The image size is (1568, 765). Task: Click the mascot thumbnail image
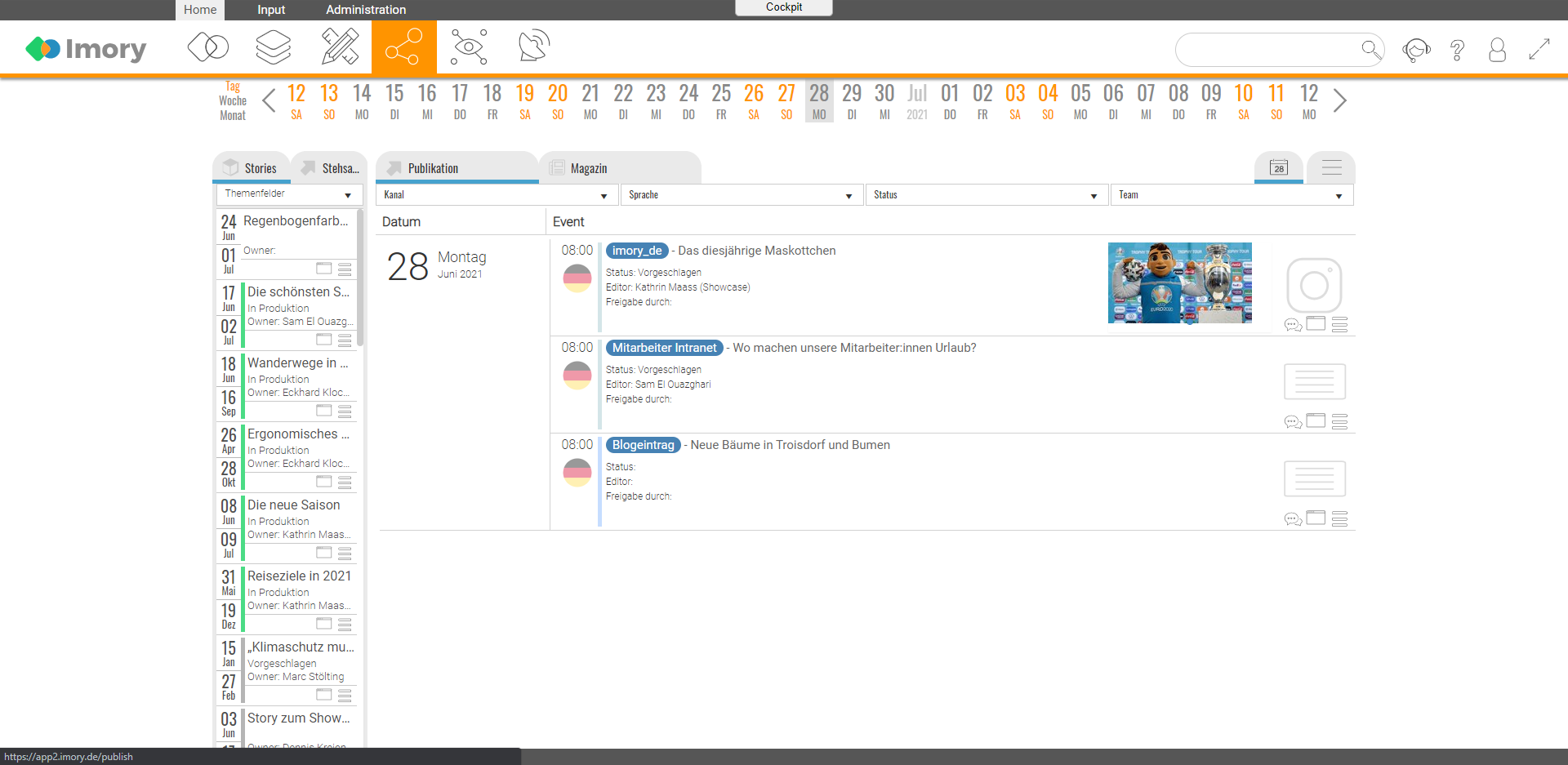(1179, 282)
